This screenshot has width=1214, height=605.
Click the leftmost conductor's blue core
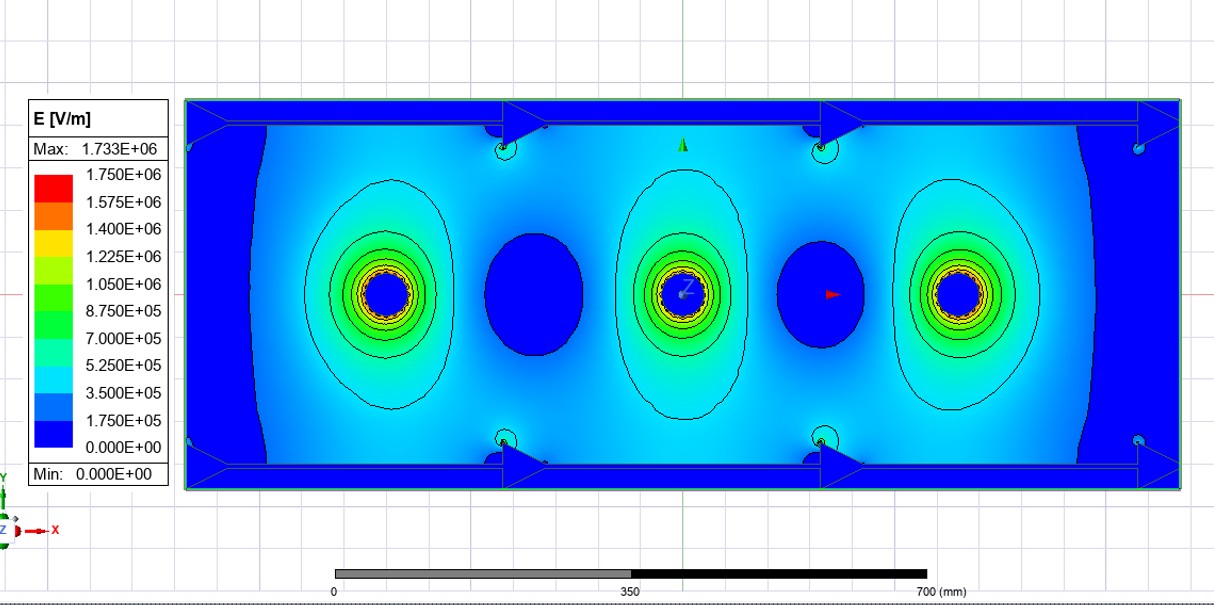pos(385,295)
